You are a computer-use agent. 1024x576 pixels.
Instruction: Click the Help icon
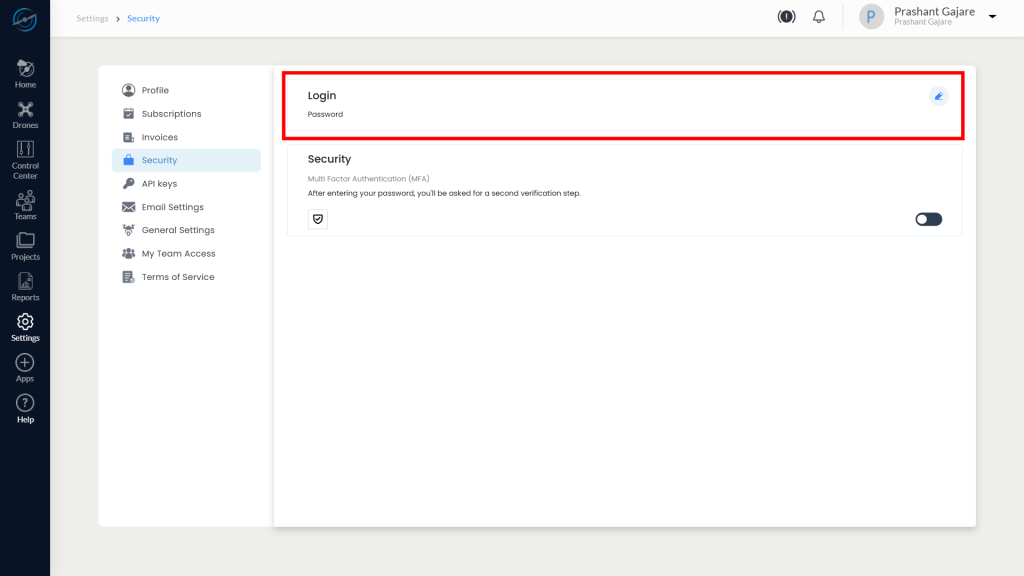tap(24, 405)
